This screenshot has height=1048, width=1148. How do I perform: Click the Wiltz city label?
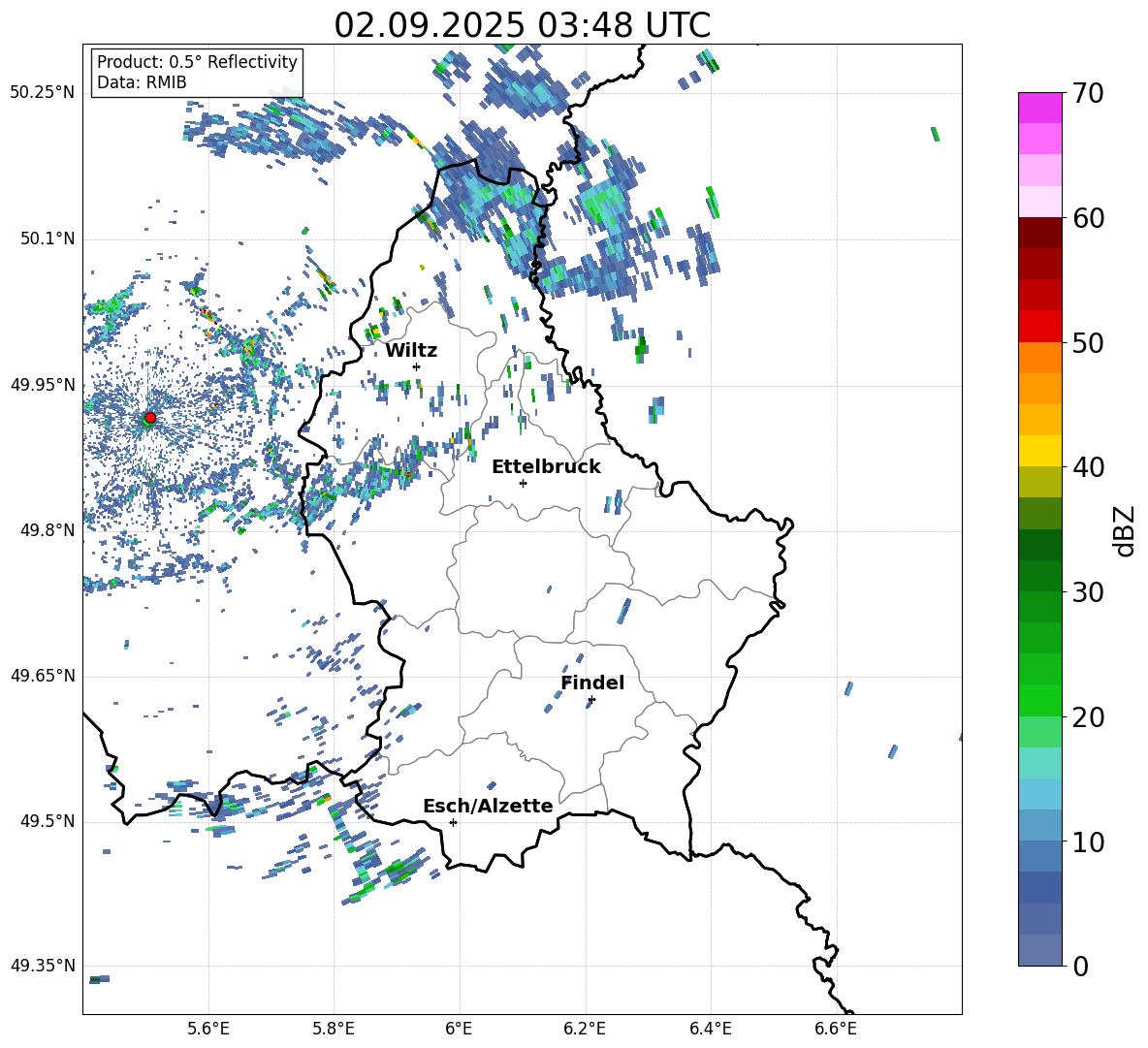(411, 351)
